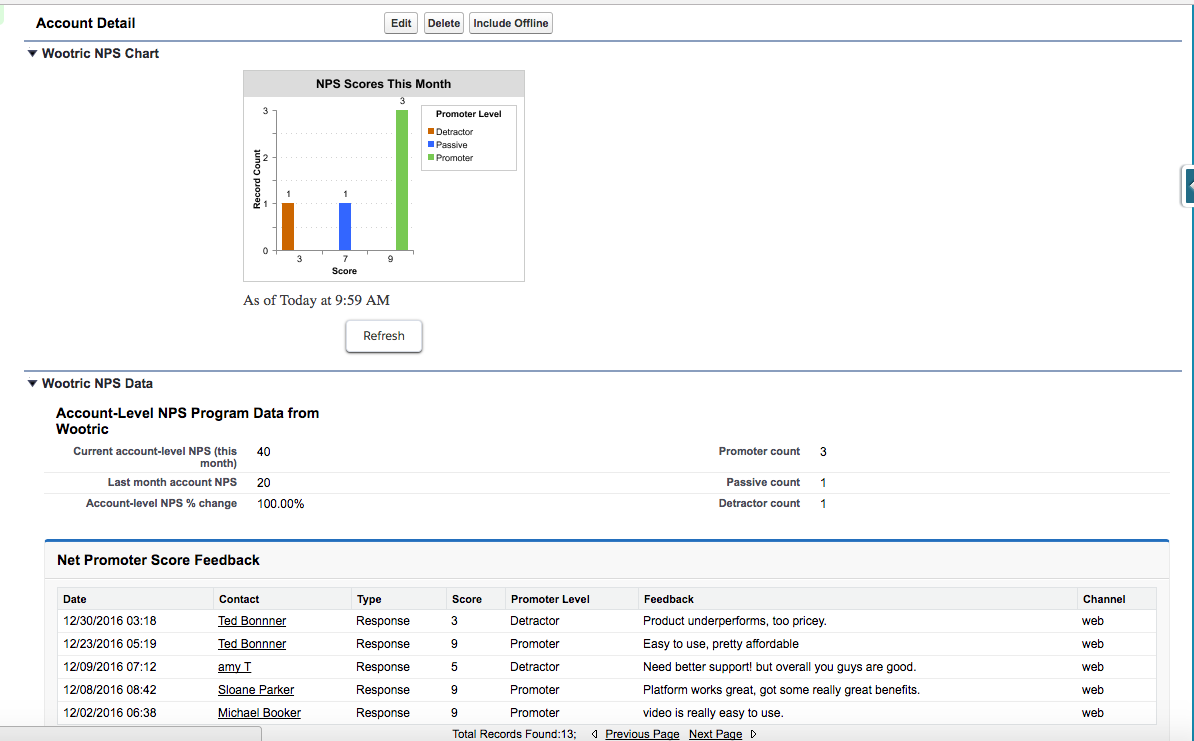Click the orange Detractor bar in chart
The image size is (1194, 741).
pos(288,226)
